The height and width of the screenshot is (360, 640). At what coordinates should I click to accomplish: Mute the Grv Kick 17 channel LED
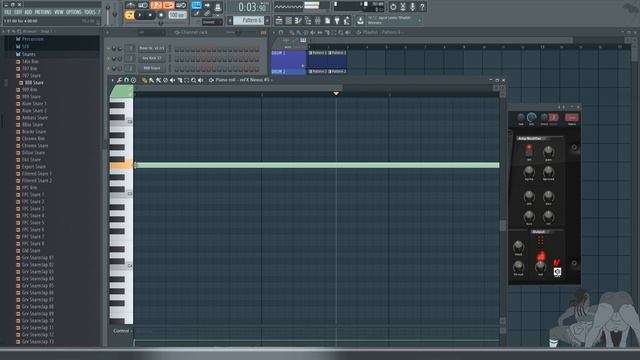click(x=109, y=58)
